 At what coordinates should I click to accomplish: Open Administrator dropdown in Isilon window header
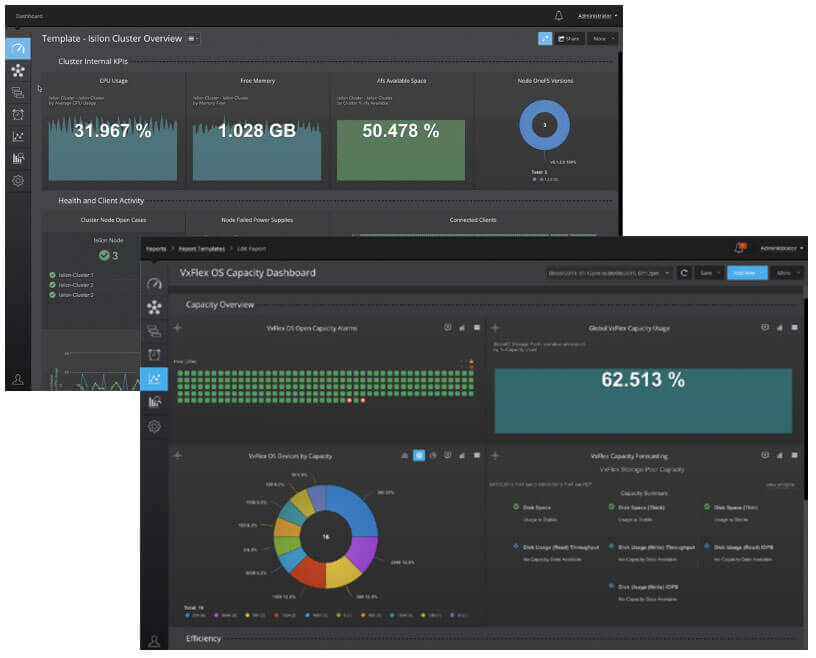[x=597, y=16]
